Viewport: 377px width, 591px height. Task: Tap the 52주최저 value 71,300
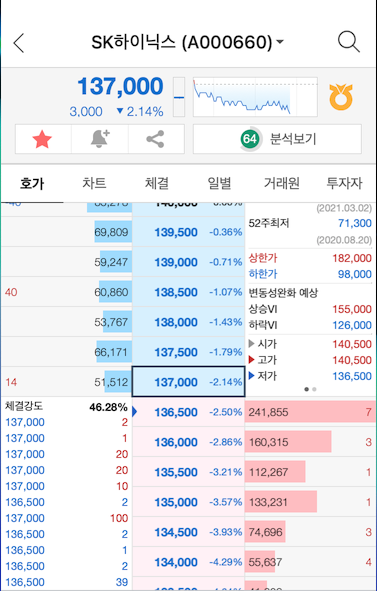click(355, 224)
